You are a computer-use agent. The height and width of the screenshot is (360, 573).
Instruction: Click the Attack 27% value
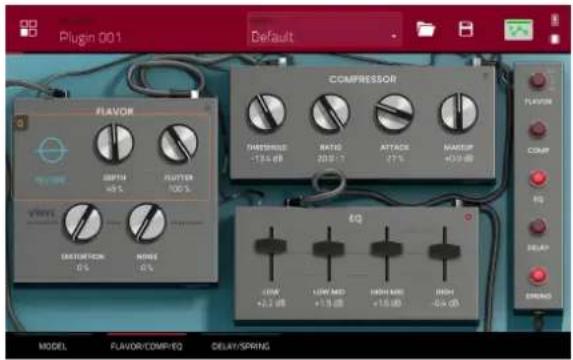(395, 159)
